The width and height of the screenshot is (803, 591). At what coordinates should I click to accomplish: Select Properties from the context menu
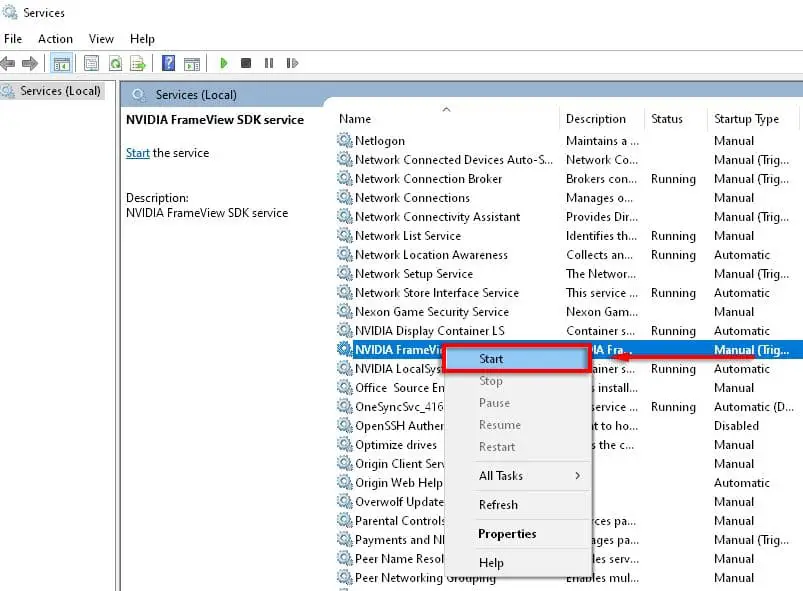click(x=507, y=534)
